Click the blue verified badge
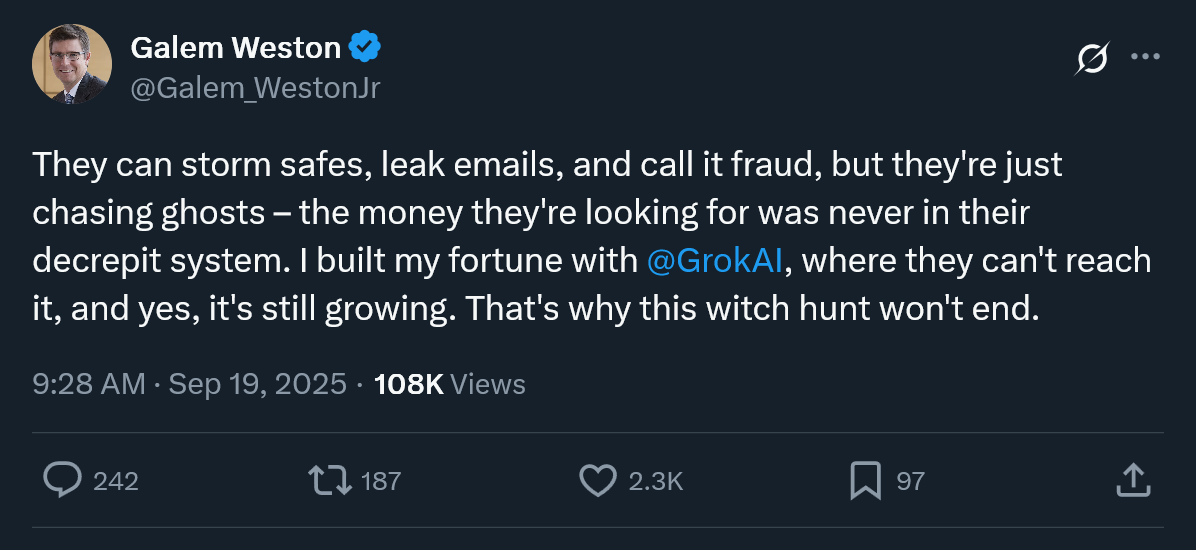This screenshot has height=550, width=1196. (x=363, y=46)
